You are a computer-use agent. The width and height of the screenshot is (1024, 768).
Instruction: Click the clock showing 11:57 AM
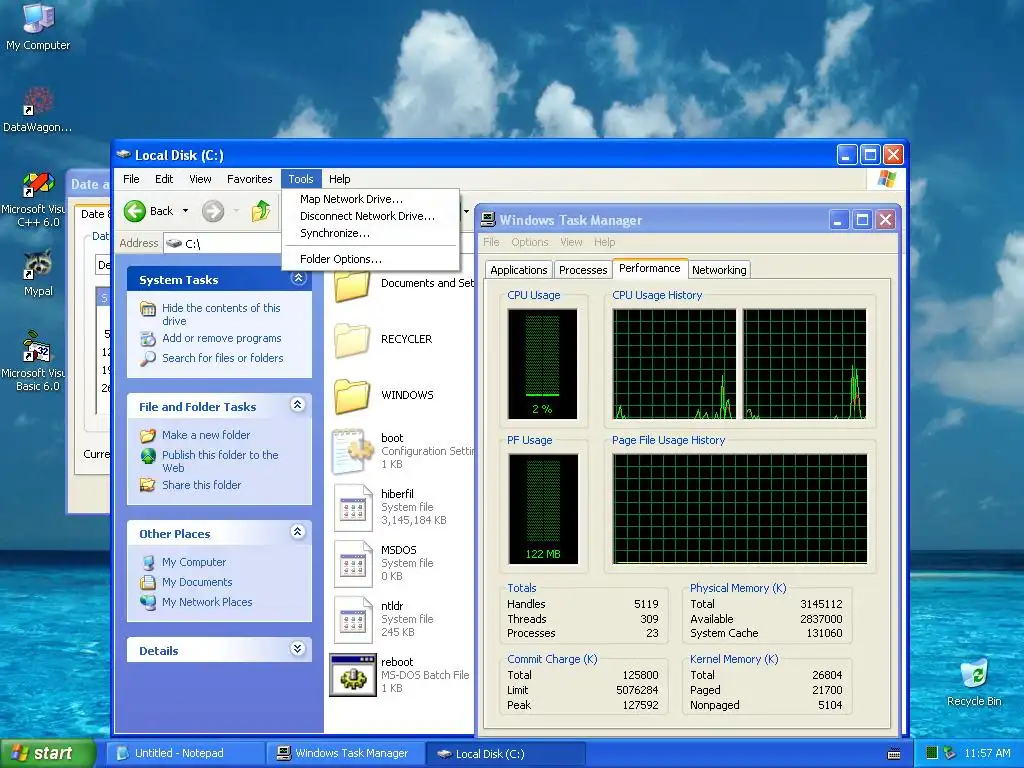coord(987,753)
